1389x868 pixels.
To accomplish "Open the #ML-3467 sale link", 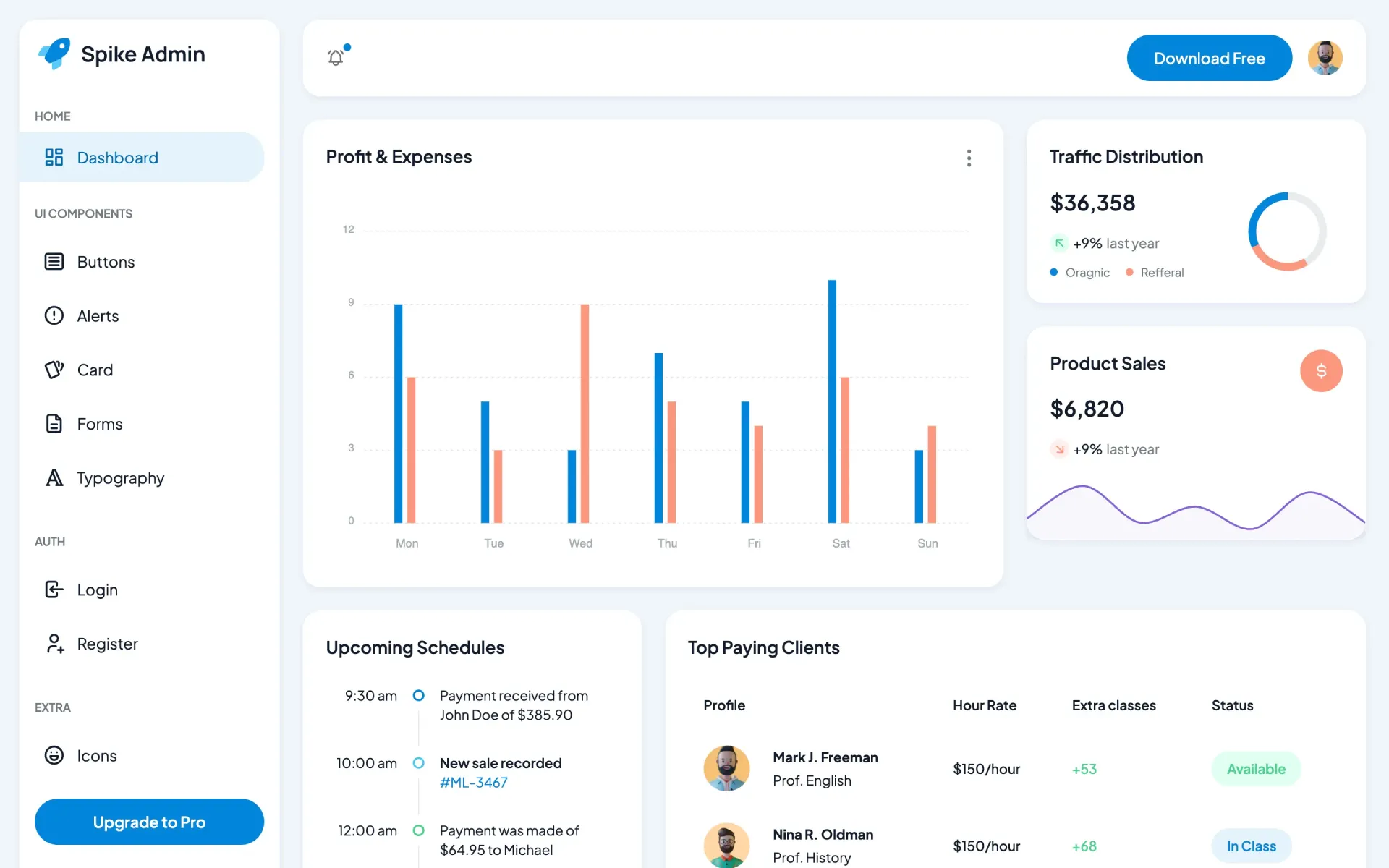I will (474, 783).
